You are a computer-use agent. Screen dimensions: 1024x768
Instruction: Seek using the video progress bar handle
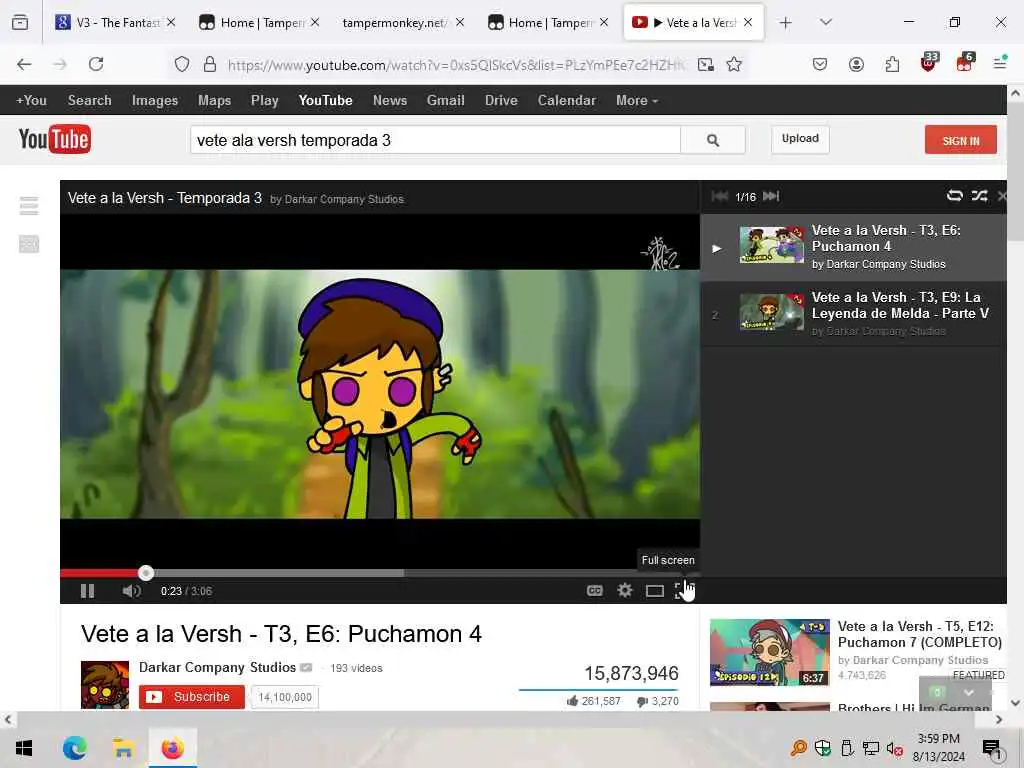coord(146,573)
